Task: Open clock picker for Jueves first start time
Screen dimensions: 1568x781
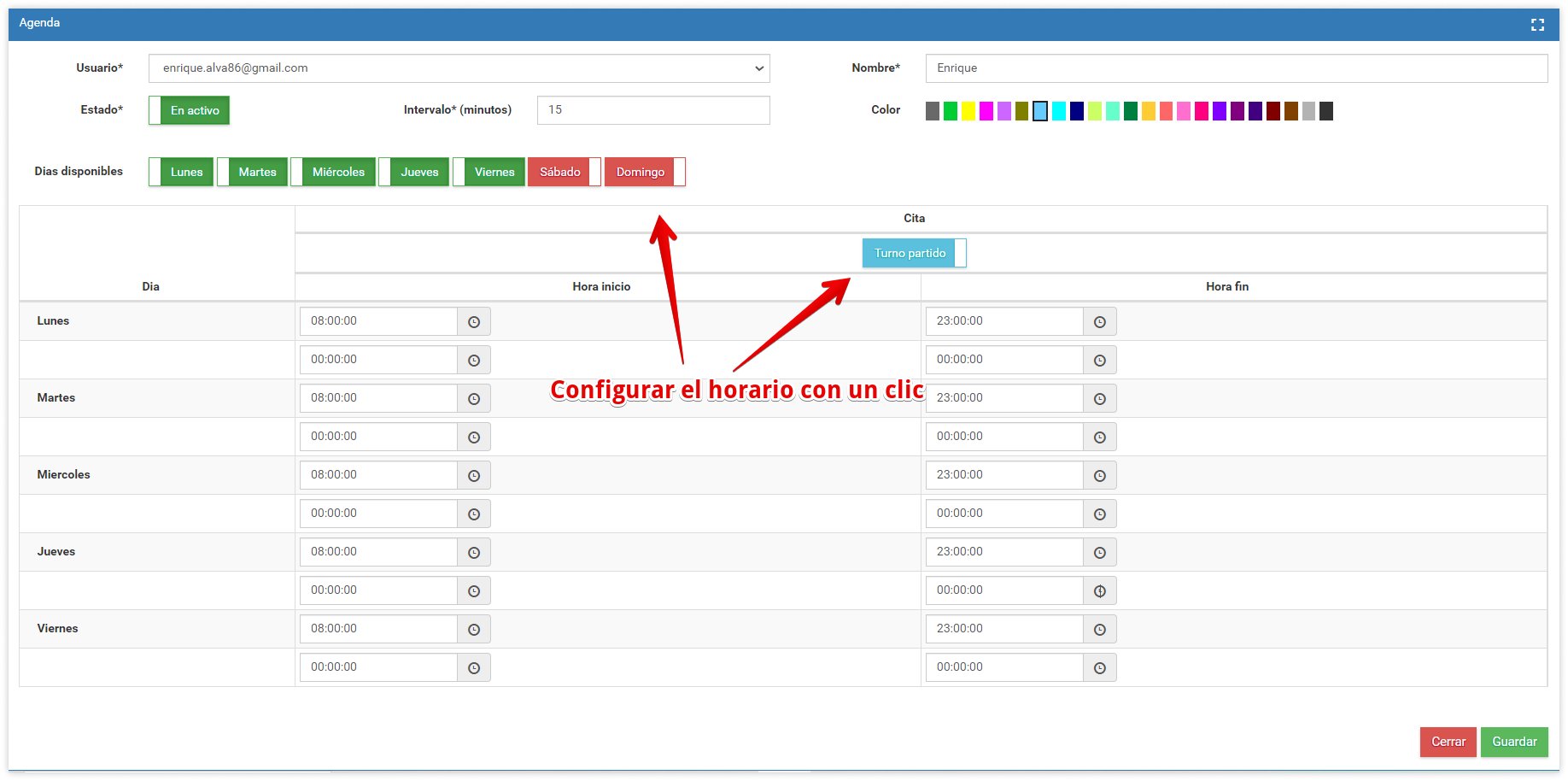Action: click(x=474, y=553)
